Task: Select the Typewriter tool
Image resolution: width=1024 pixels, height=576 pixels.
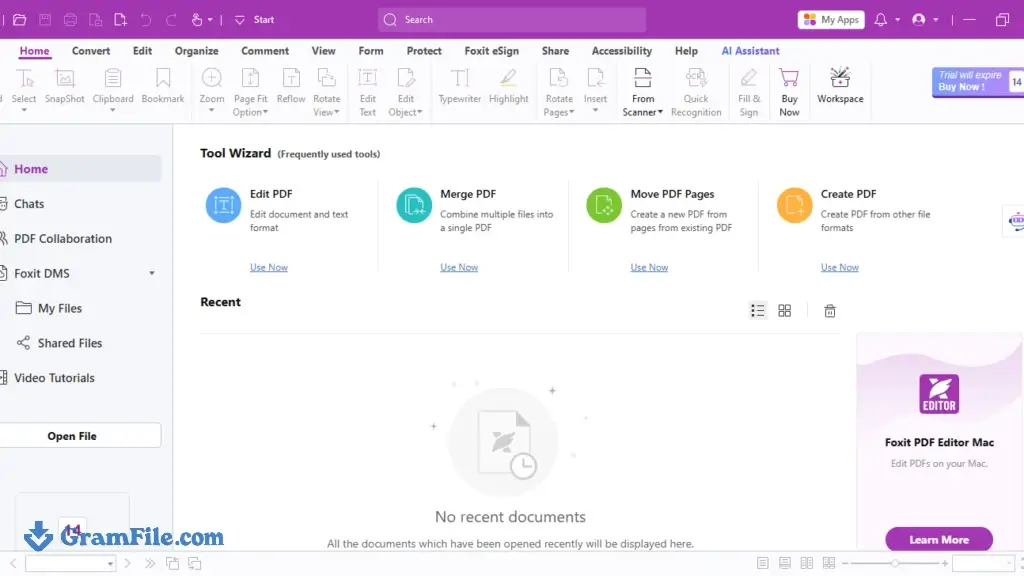Action: (459, 86)
